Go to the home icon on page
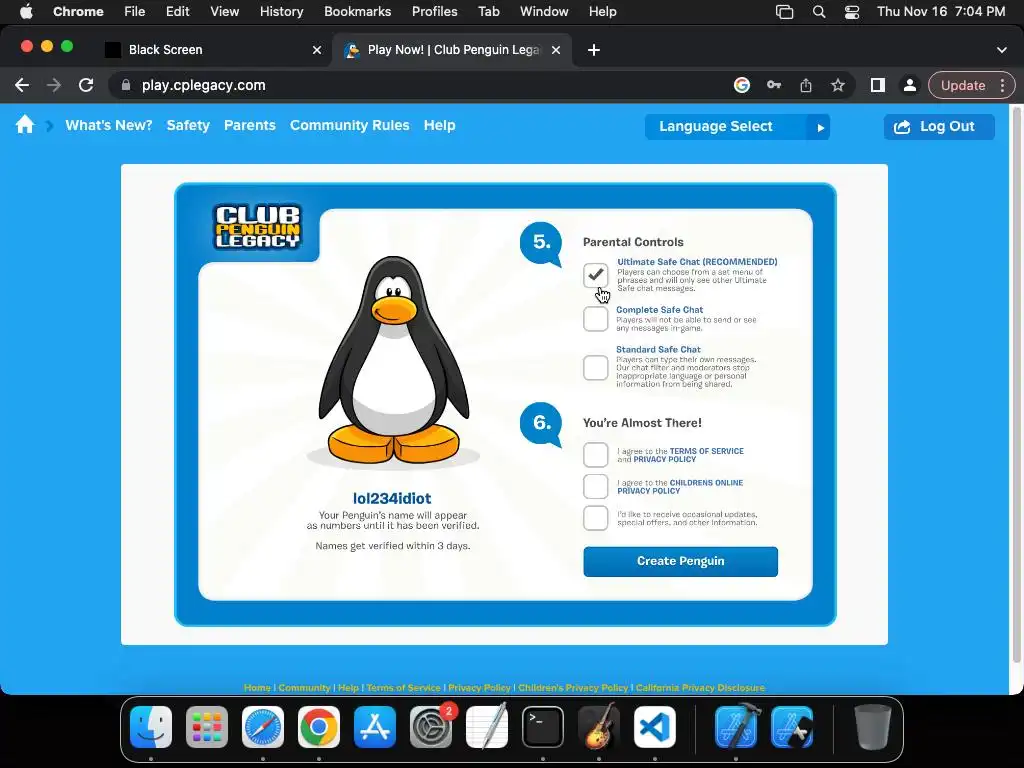Screen dimensions: 1024x768 pyautogui.click(x=25, y=125)
